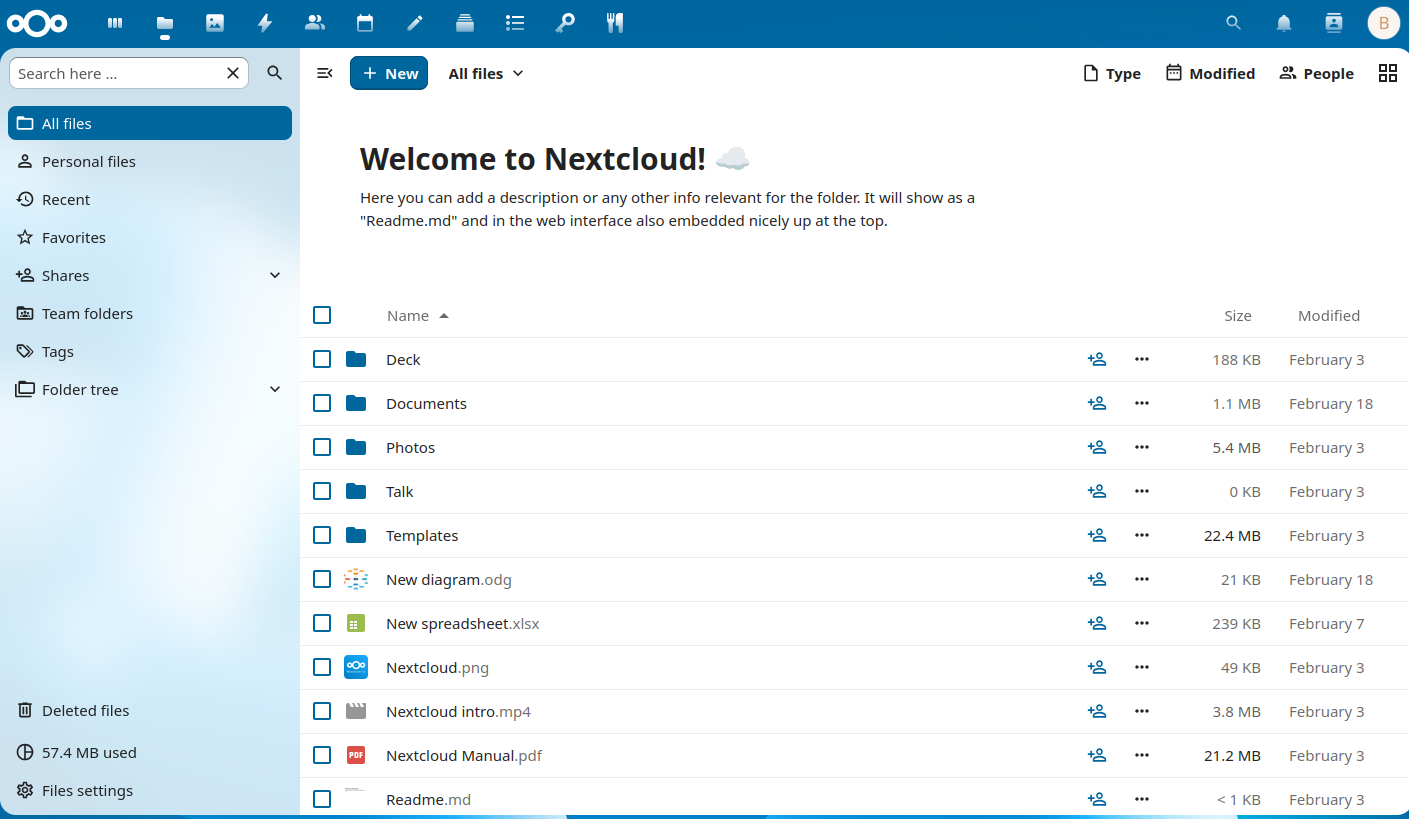Click the Nextcloud logo
The width and height of the screenshot is (1409, 819).
(37, 23)
